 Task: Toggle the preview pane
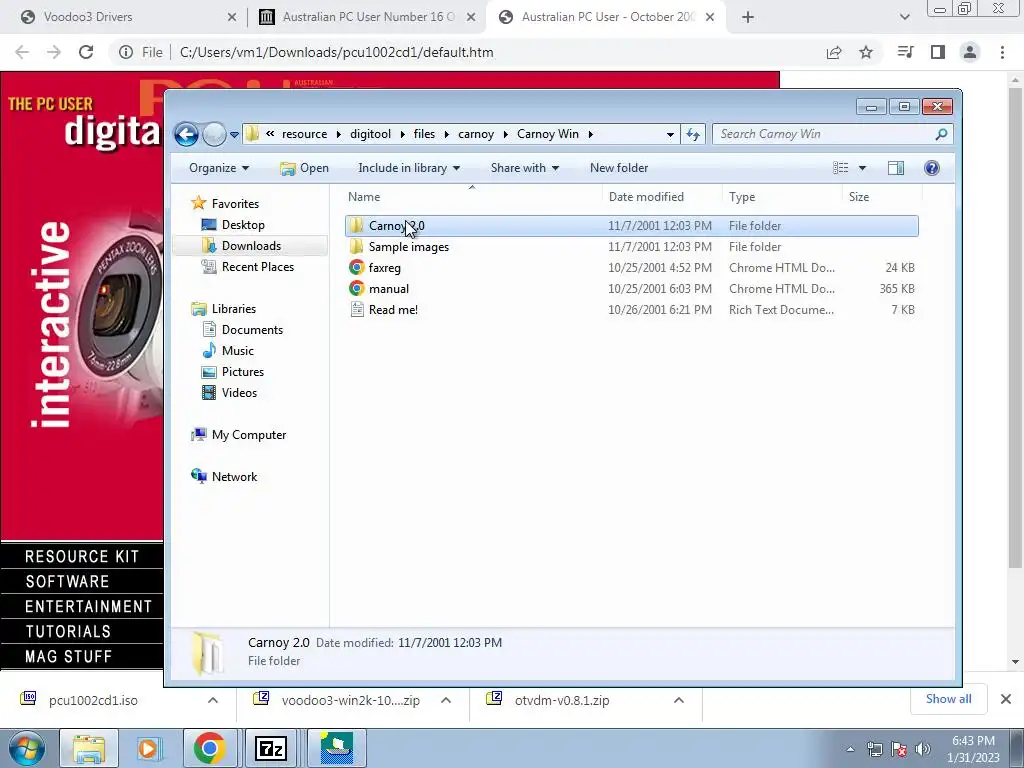(896, 168)
